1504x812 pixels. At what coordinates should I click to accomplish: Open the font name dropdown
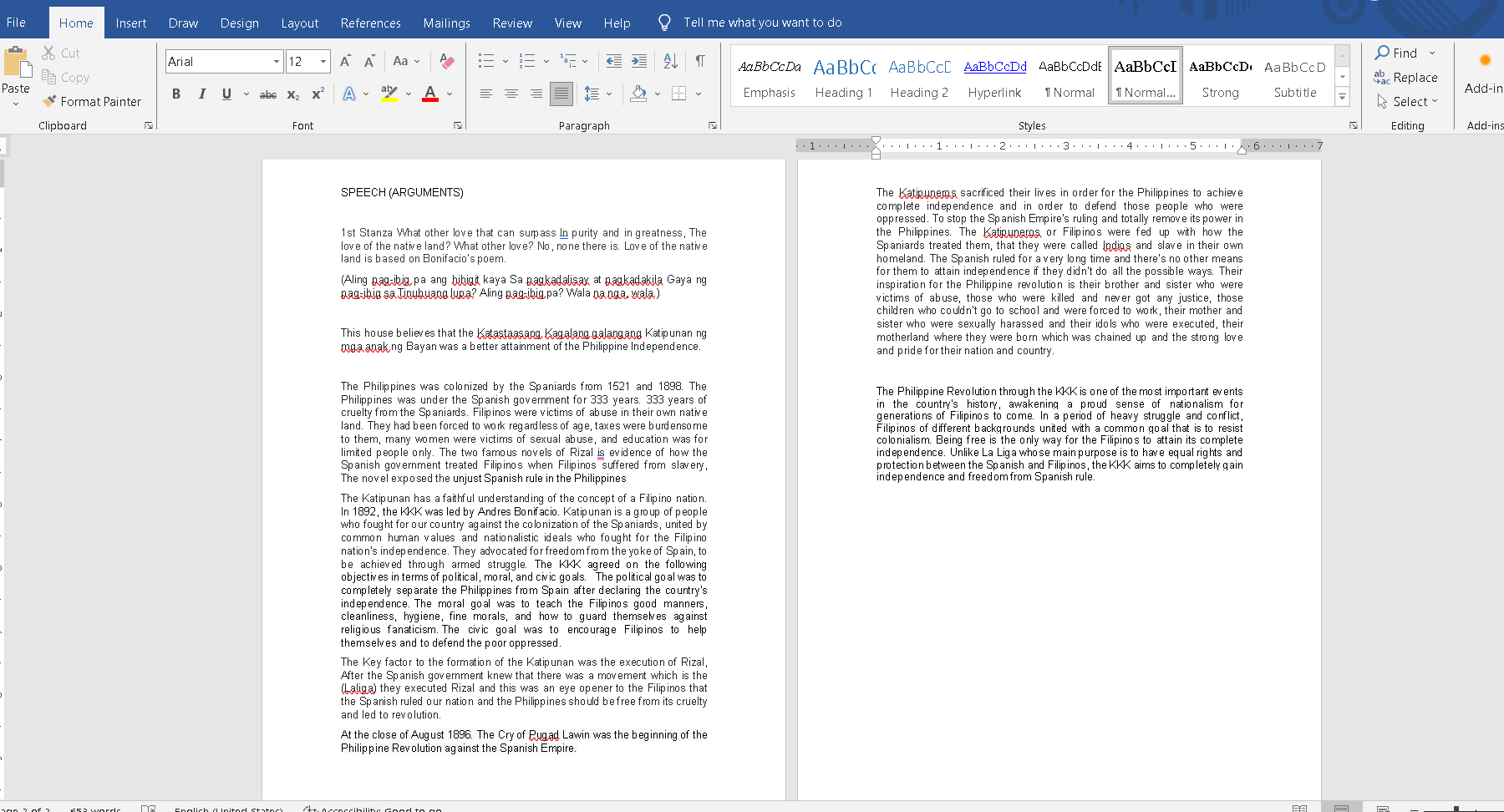click(x=277, y=62)
